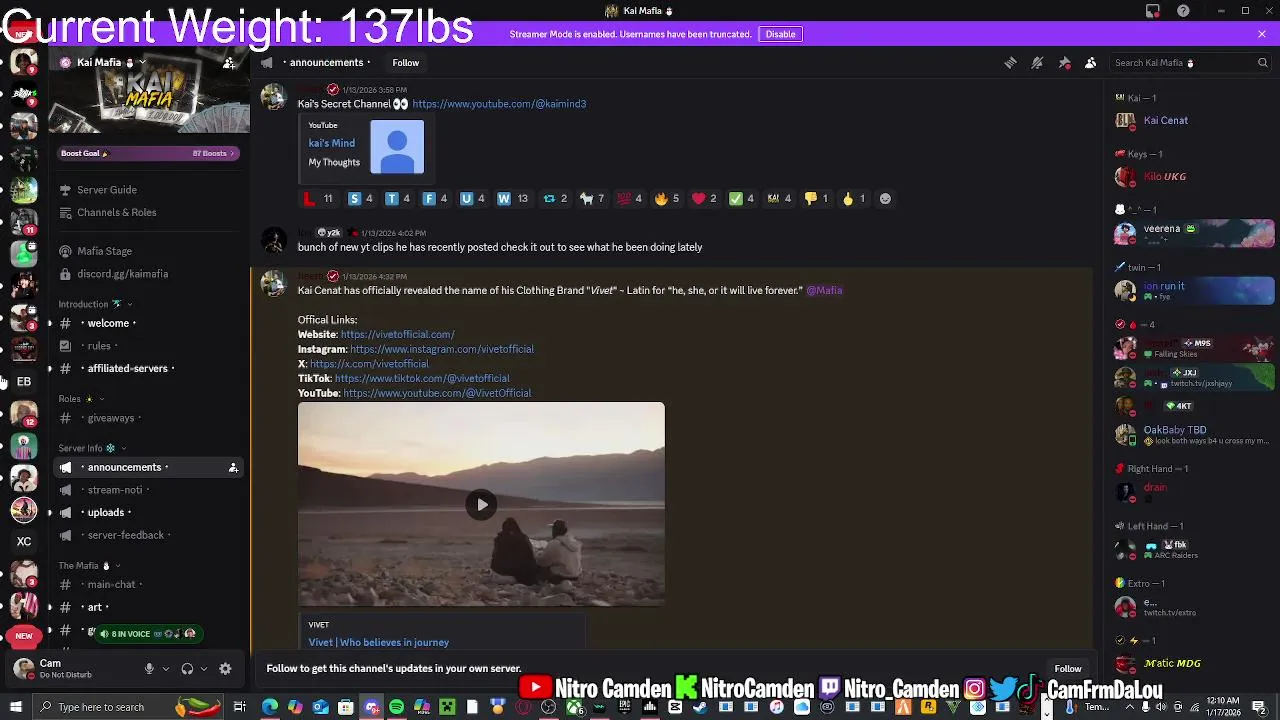Click the bottom Follow button

tap(1068, 668)
